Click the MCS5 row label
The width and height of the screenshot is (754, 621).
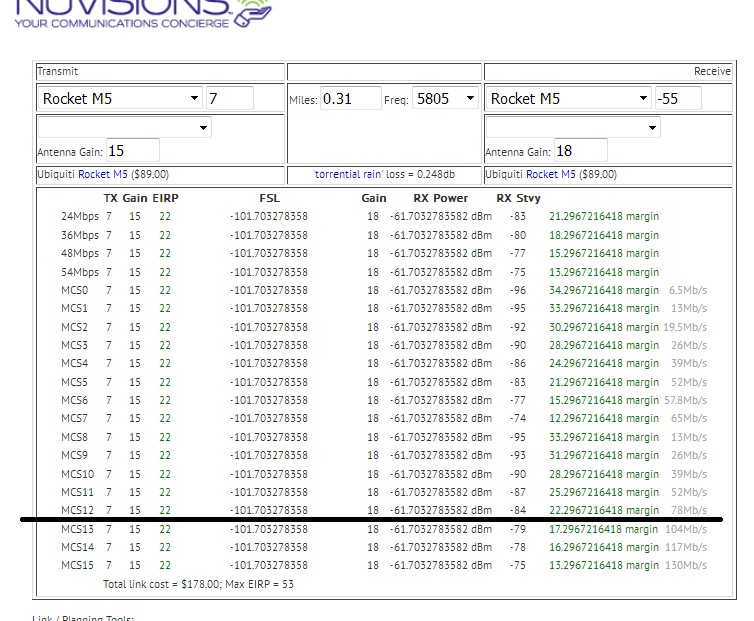pyautogui.click(x=75, y=382)
